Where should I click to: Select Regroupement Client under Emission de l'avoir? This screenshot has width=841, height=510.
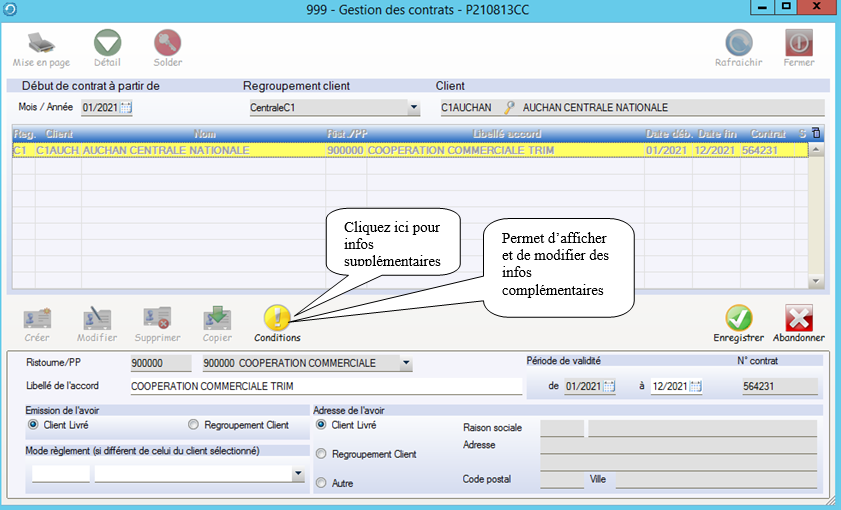tap(194, 425)
